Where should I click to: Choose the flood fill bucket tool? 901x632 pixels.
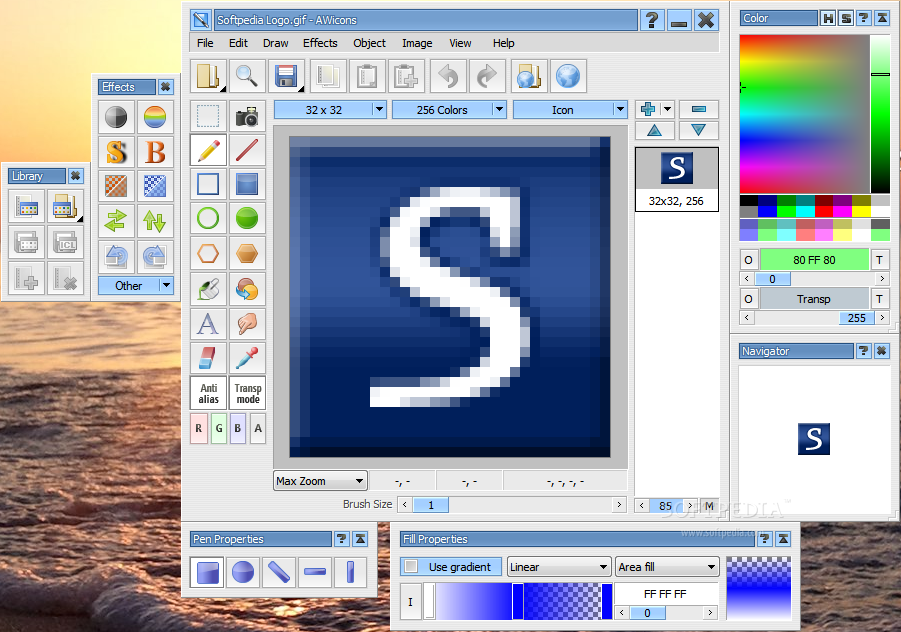(208, 289)
